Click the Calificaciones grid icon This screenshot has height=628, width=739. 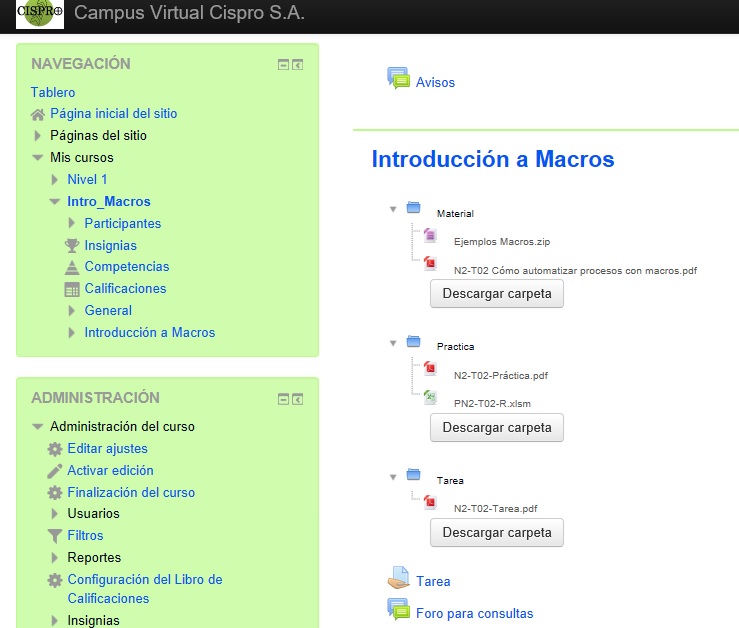(71, 289)
